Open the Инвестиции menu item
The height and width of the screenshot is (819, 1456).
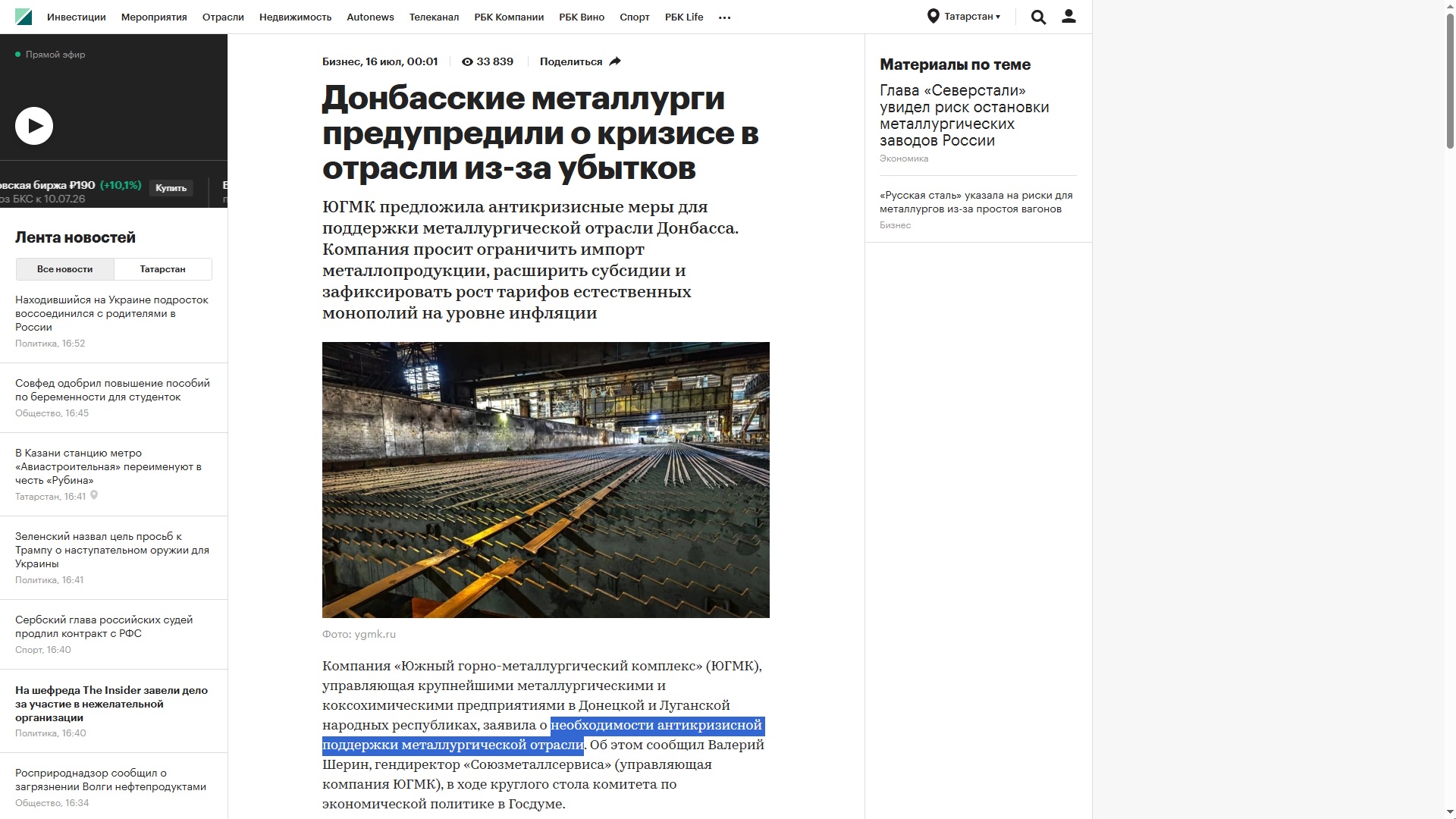(76, 17)
